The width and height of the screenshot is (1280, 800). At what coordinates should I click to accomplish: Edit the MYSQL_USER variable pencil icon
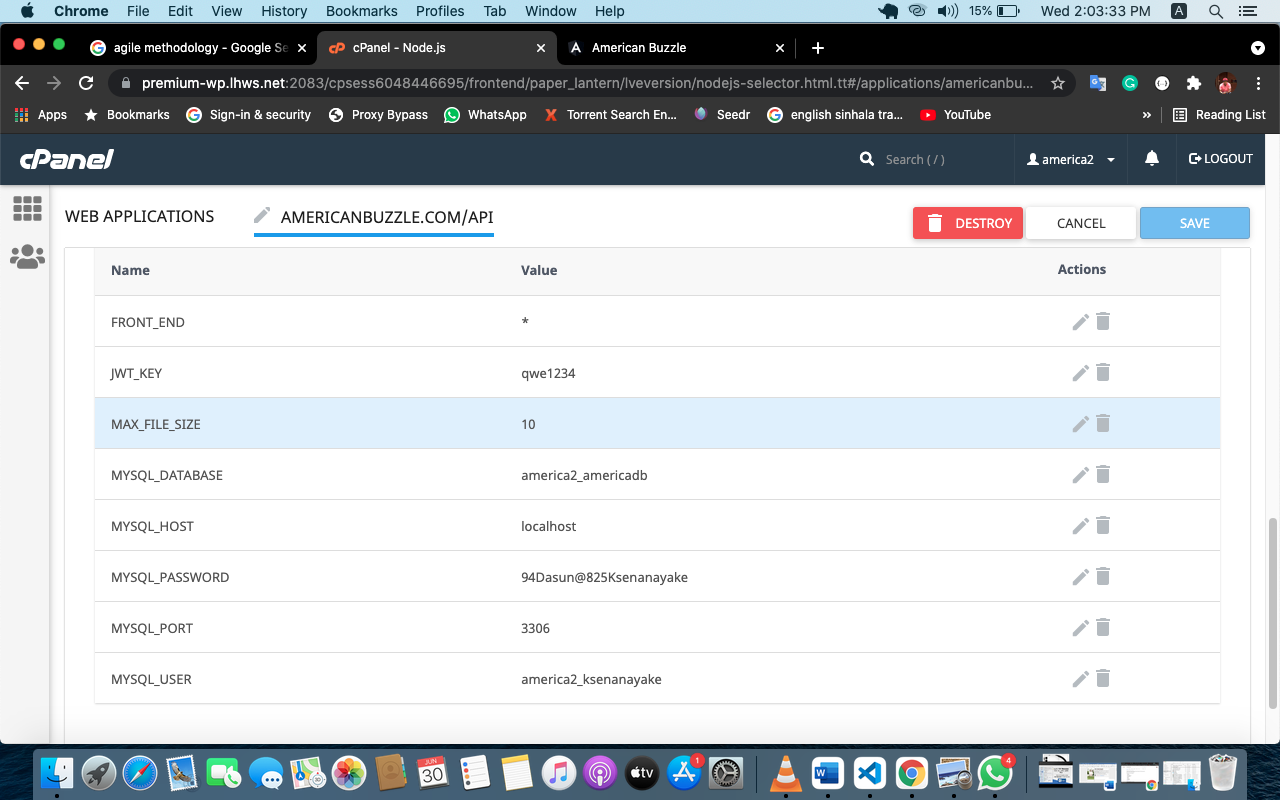click(x=1080, y=679)
